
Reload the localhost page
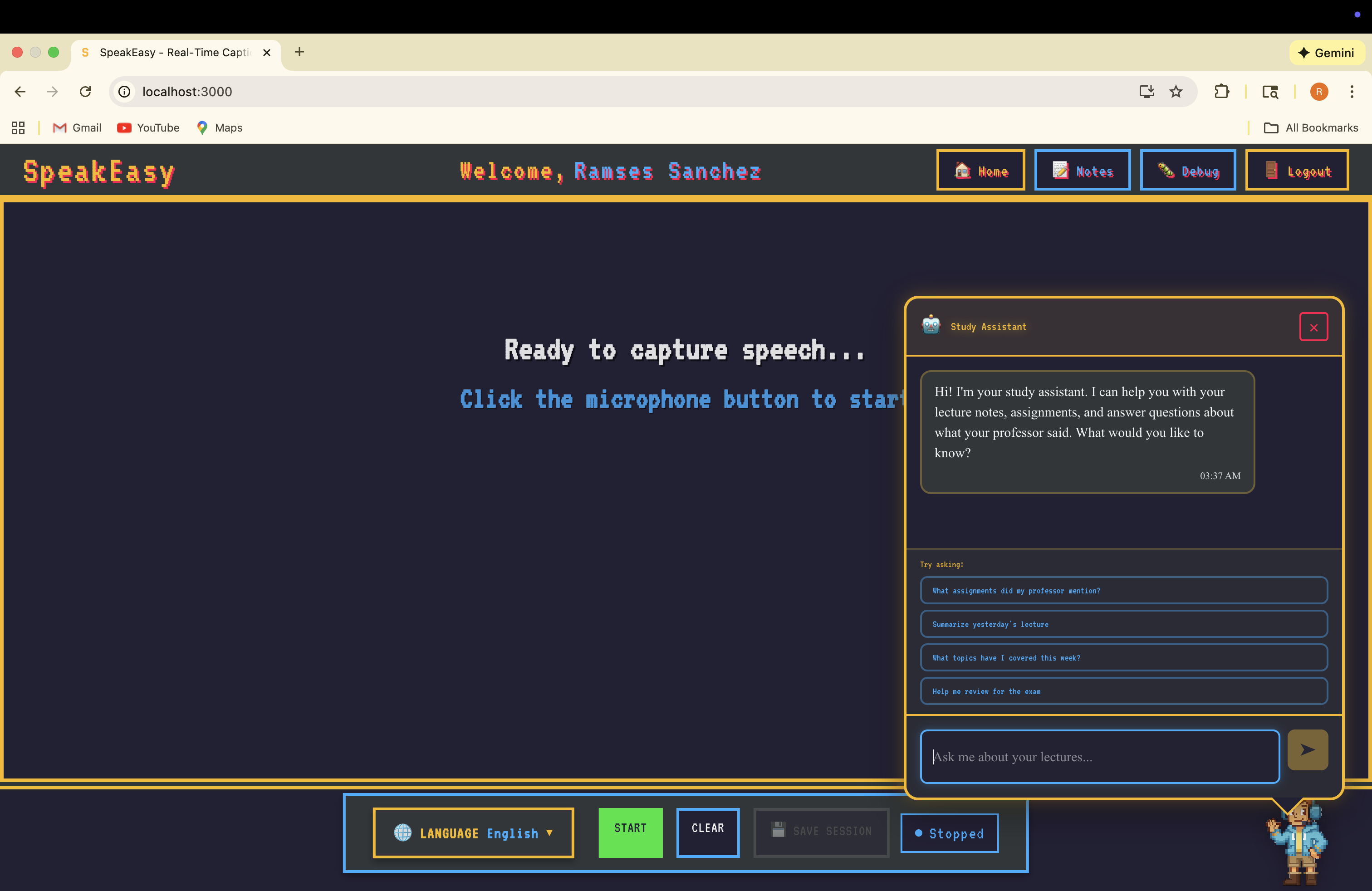[85, 92]
